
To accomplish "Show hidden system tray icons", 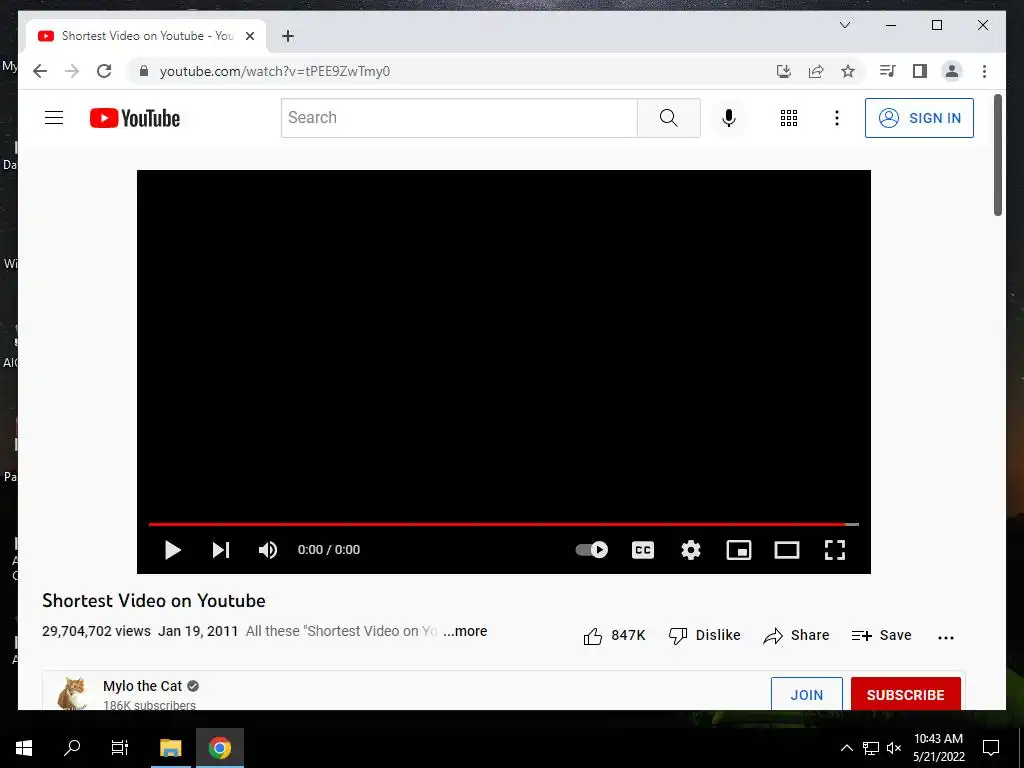I will 846,748.
